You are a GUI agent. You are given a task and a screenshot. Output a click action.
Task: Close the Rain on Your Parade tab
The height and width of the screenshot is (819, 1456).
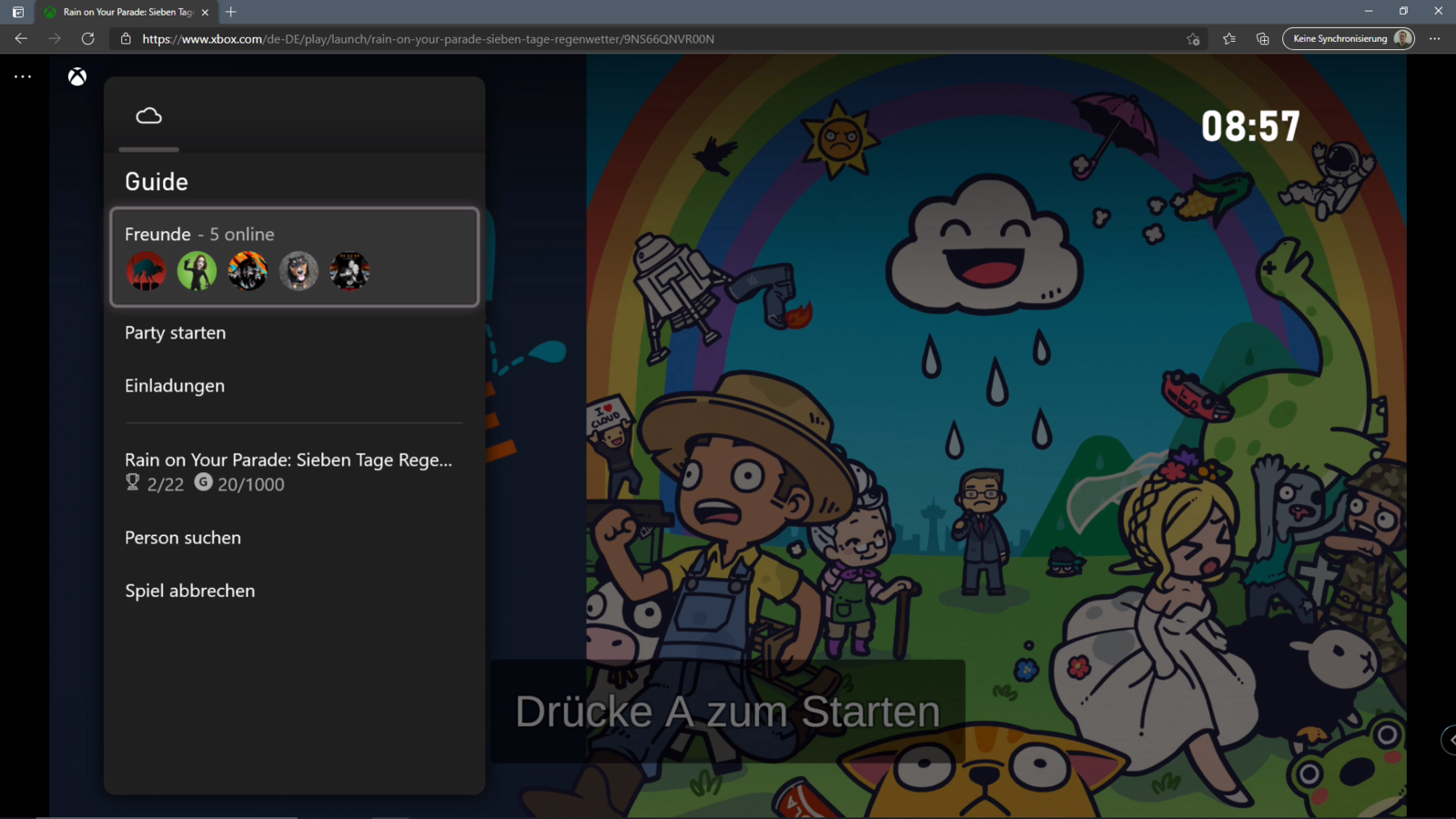point(205,12)
